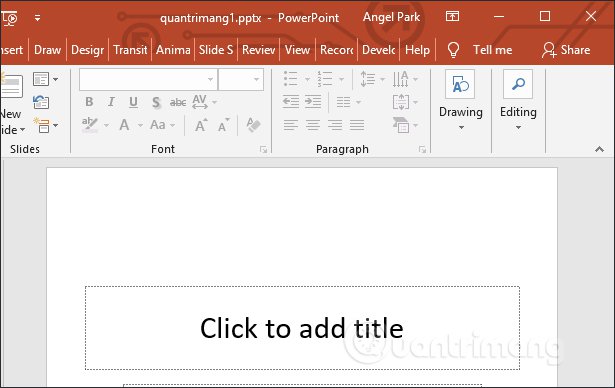Screen dimensions: 615x388
Task: Apply bullet list formatting
Action: 291,79
